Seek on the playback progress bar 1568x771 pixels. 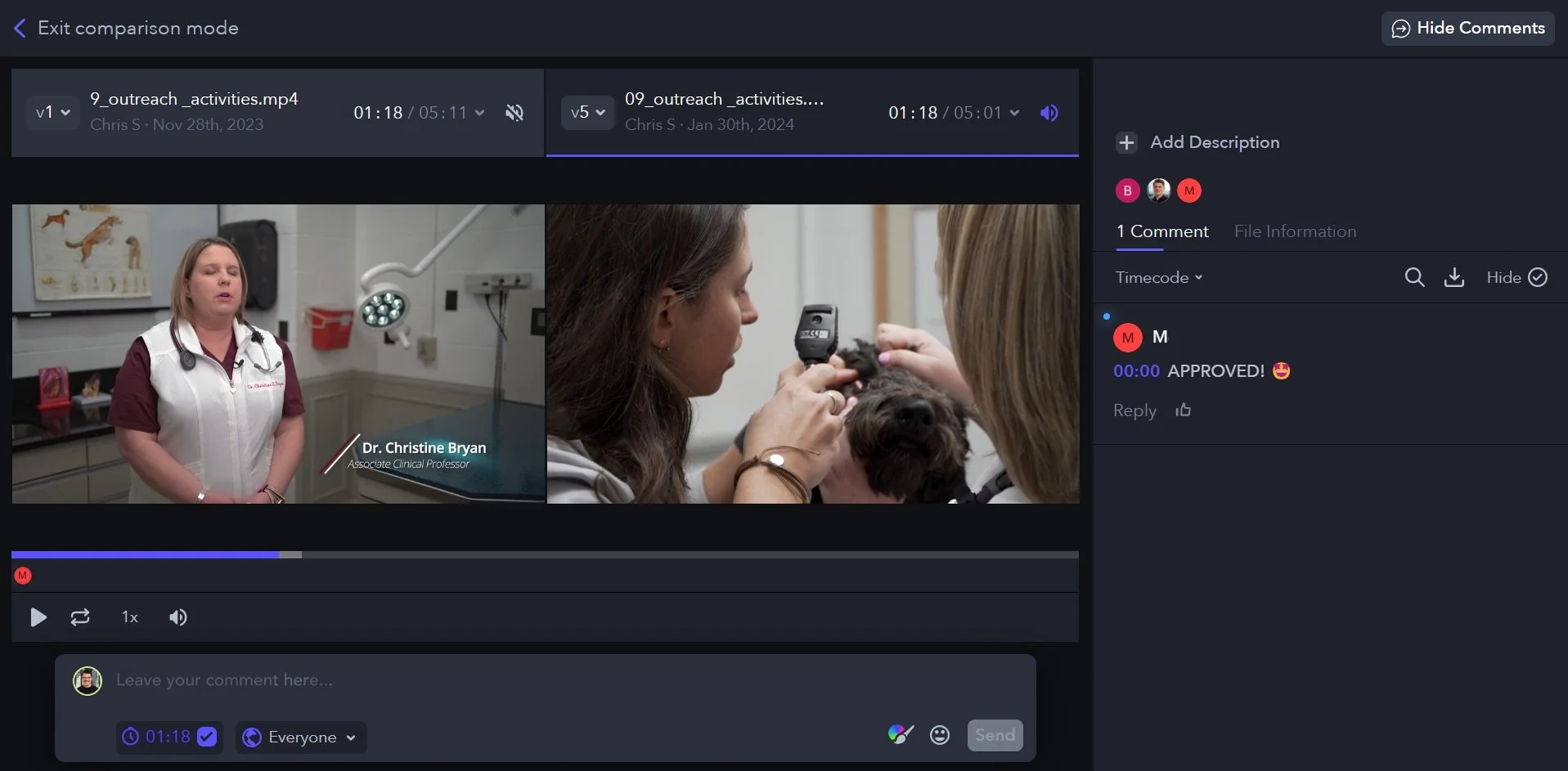coord(545,554)
